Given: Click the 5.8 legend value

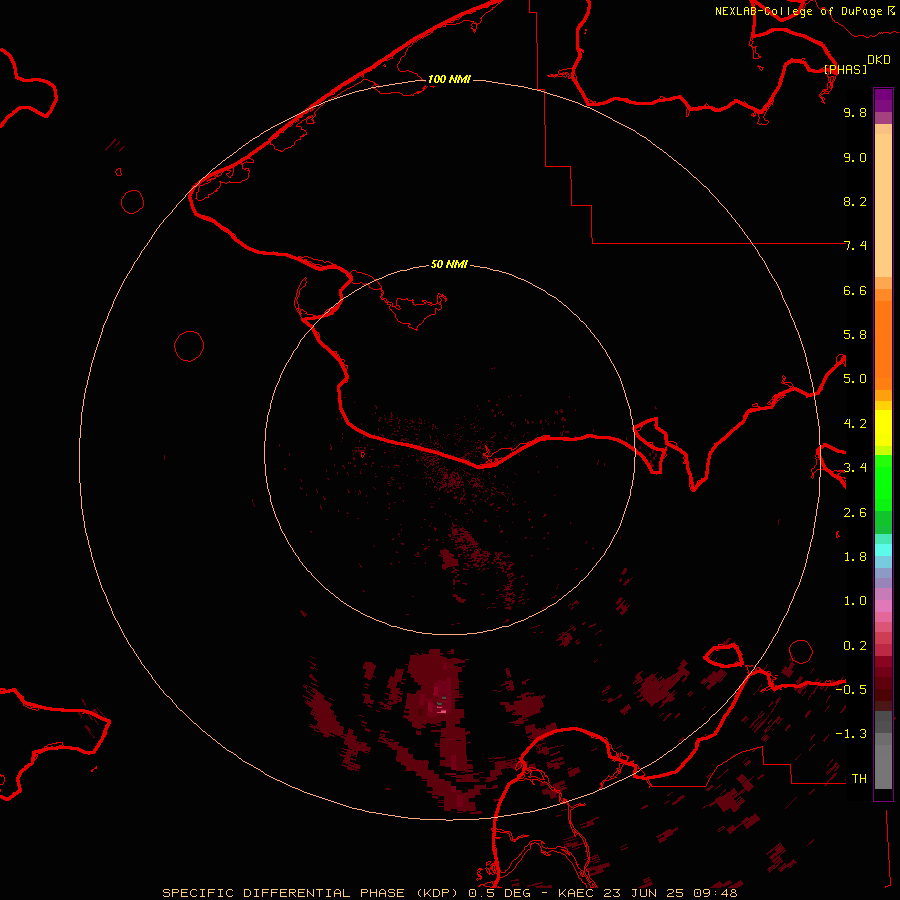Looking at the screenshot, I should (x=855, y=335).
